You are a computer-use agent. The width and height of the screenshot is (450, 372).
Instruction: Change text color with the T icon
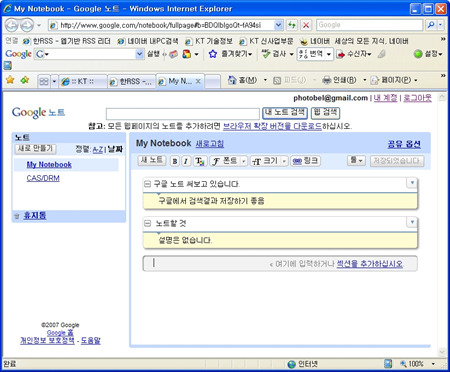pyautogui.click(x=199, y=161)
